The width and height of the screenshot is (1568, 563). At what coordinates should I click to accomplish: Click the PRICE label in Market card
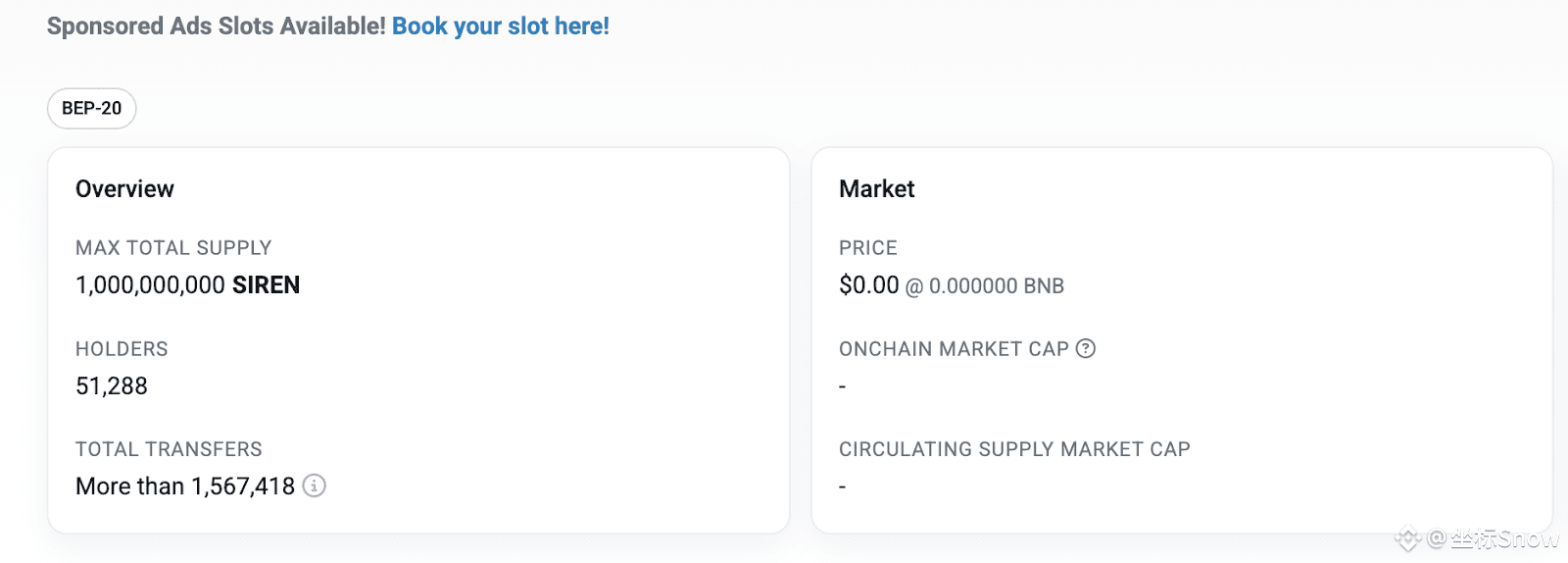pyautogui.click(x=868, y=248)
